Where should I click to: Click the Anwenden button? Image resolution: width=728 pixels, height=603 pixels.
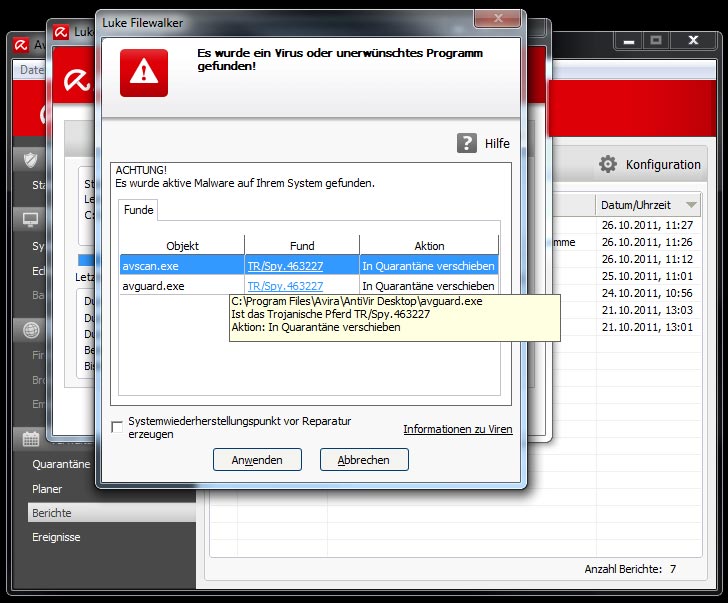[x=257, y=460]
